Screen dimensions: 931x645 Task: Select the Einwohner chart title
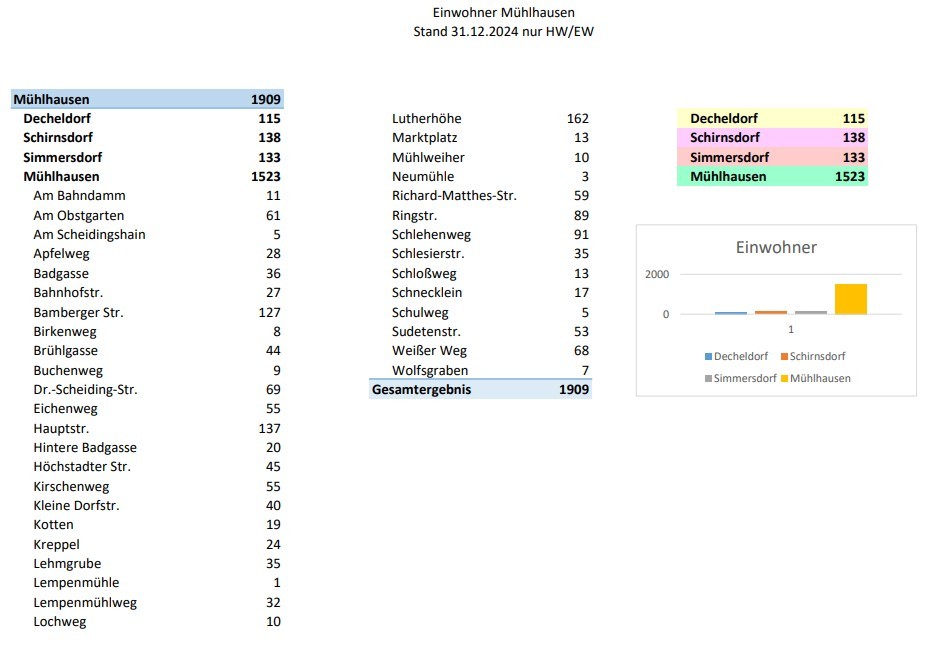(x=776, y=248)
